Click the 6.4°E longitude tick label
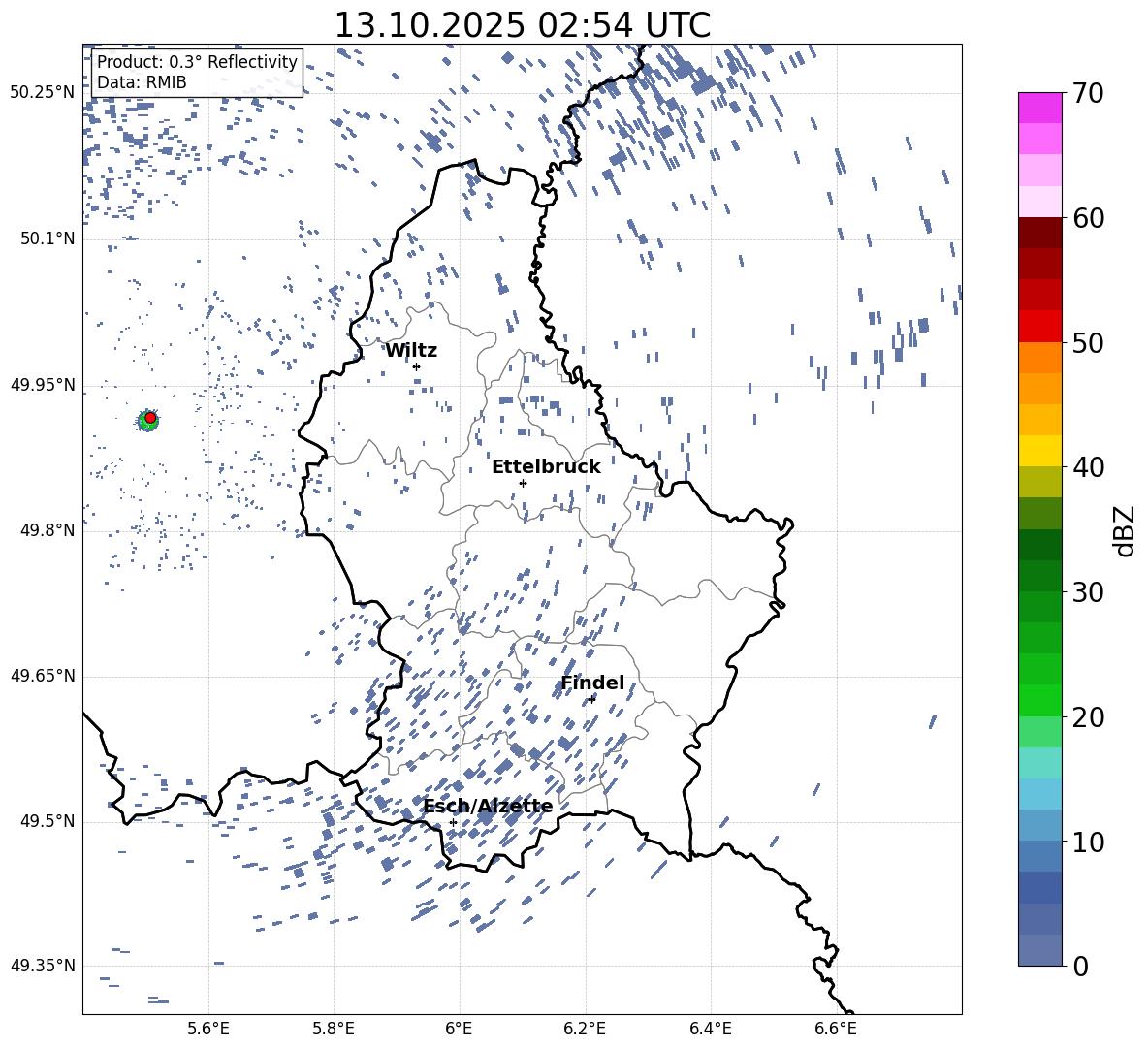 pyautogui.click(x=710, y=1029)
